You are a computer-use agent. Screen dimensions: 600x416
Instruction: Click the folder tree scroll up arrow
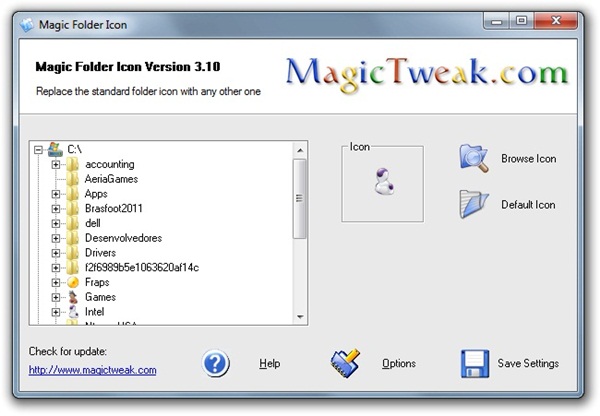[x=300, y=150]
